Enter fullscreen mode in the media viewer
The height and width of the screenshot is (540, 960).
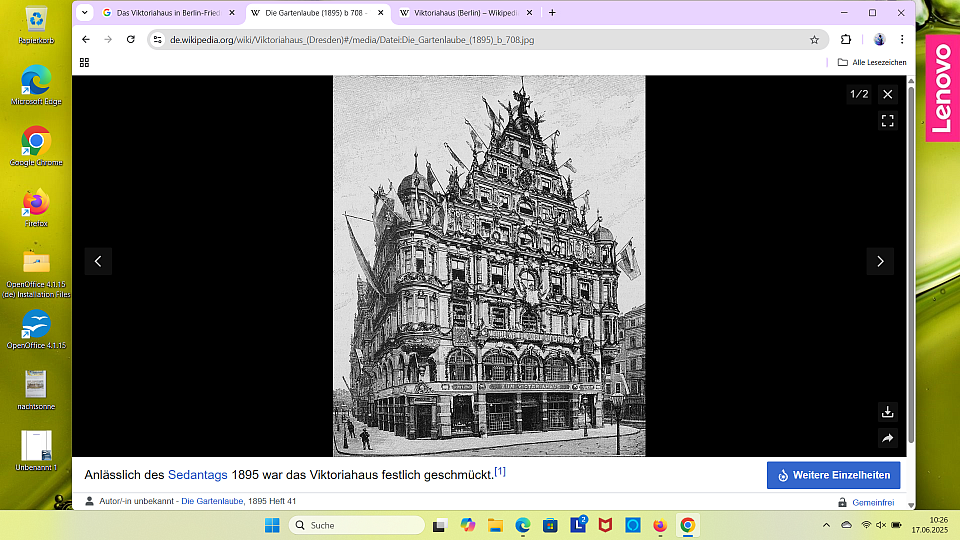pos(887,121)
